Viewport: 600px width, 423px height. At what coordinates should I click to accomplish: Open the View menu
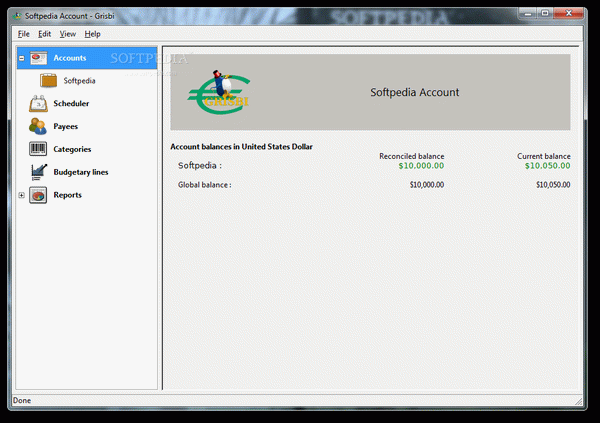pos(68,34)
